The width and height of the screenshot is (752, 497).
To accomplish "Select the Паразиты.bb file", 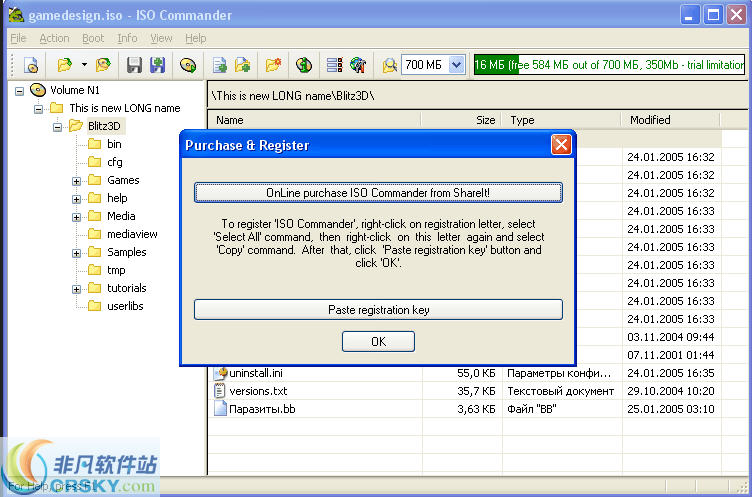I will click(262, 409).
